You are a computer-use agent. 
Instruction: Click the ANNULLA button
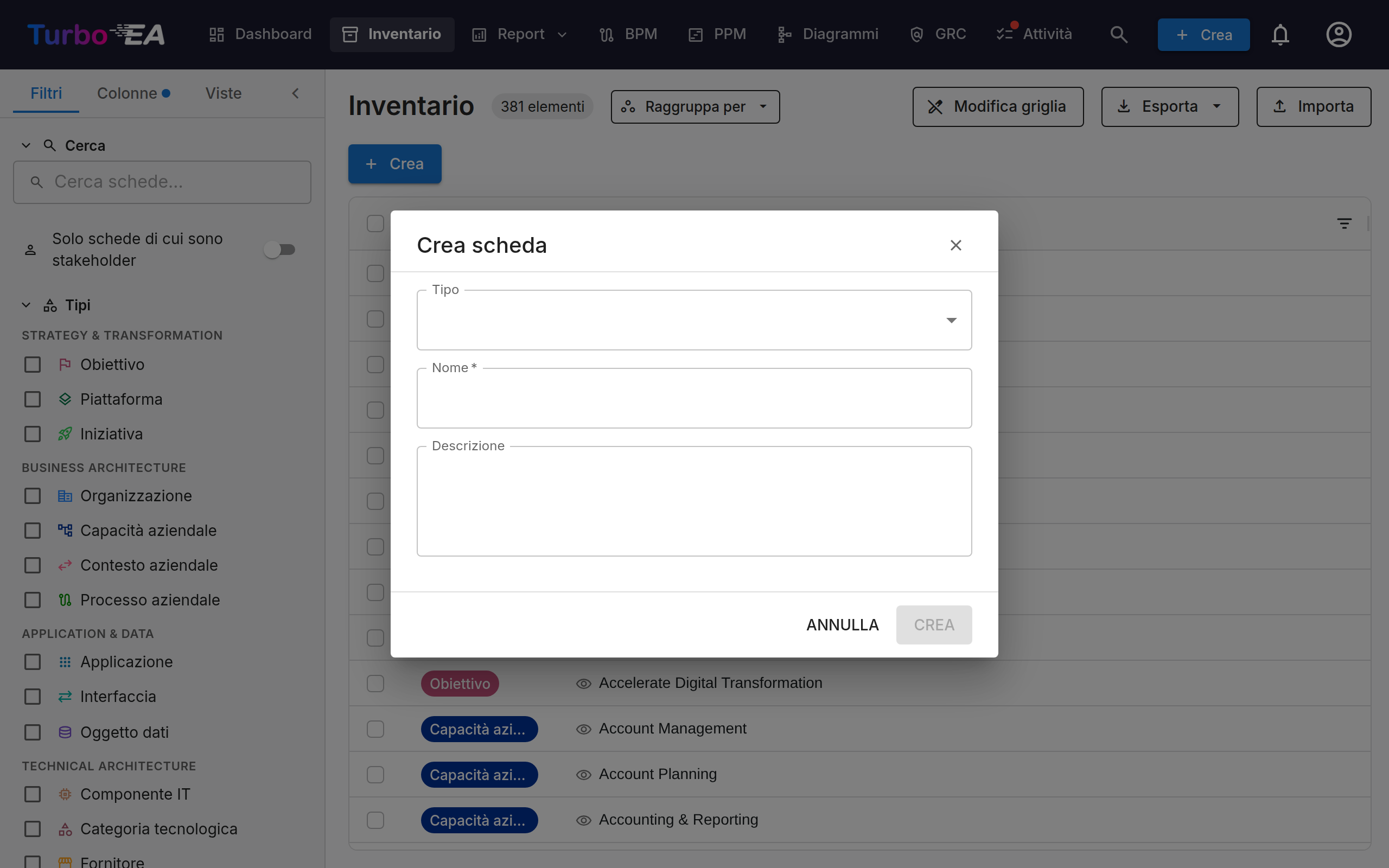(x=842, y=624)
